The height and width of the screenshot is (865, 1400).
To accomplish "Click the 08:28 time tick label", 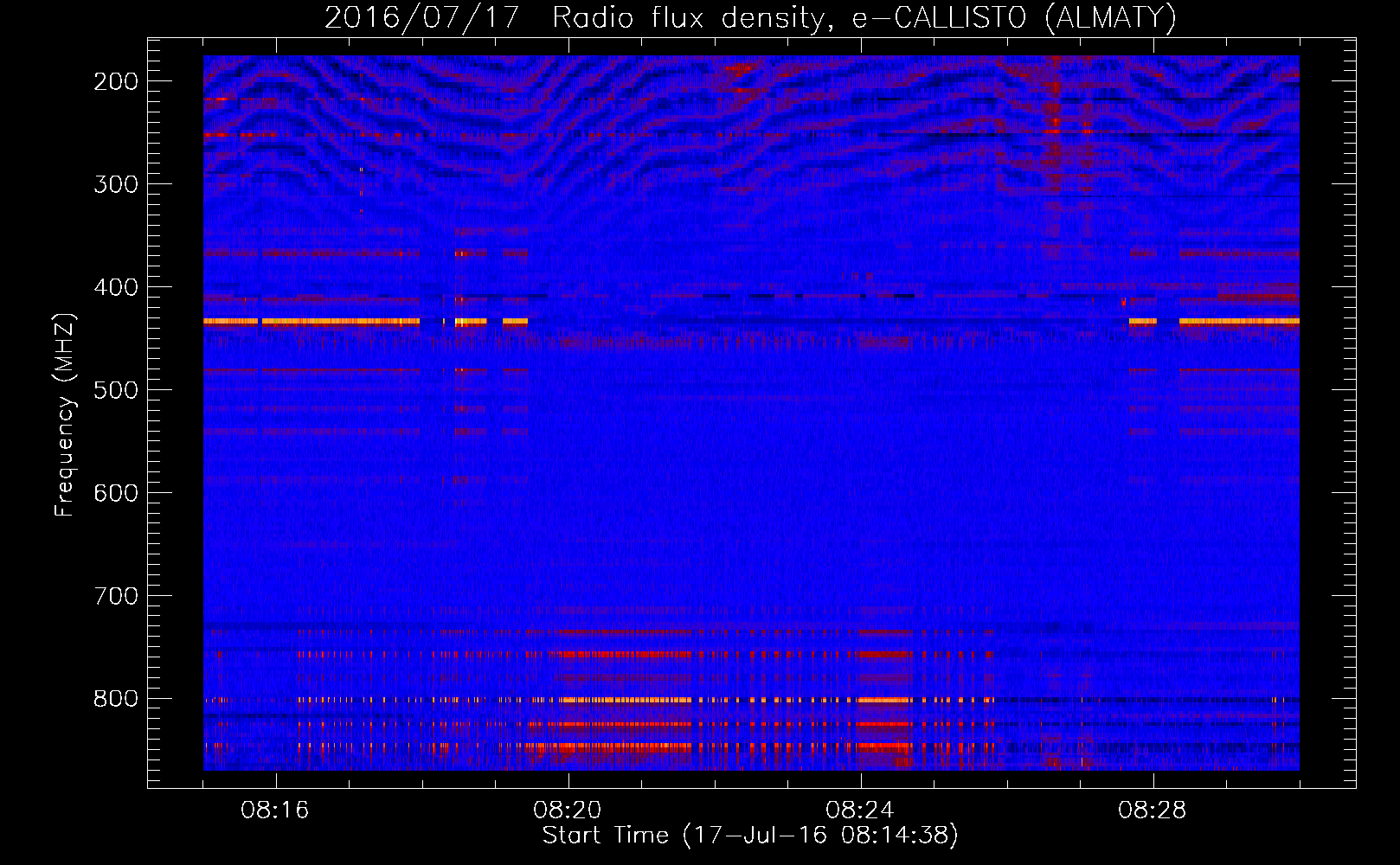I will 1153,811.
